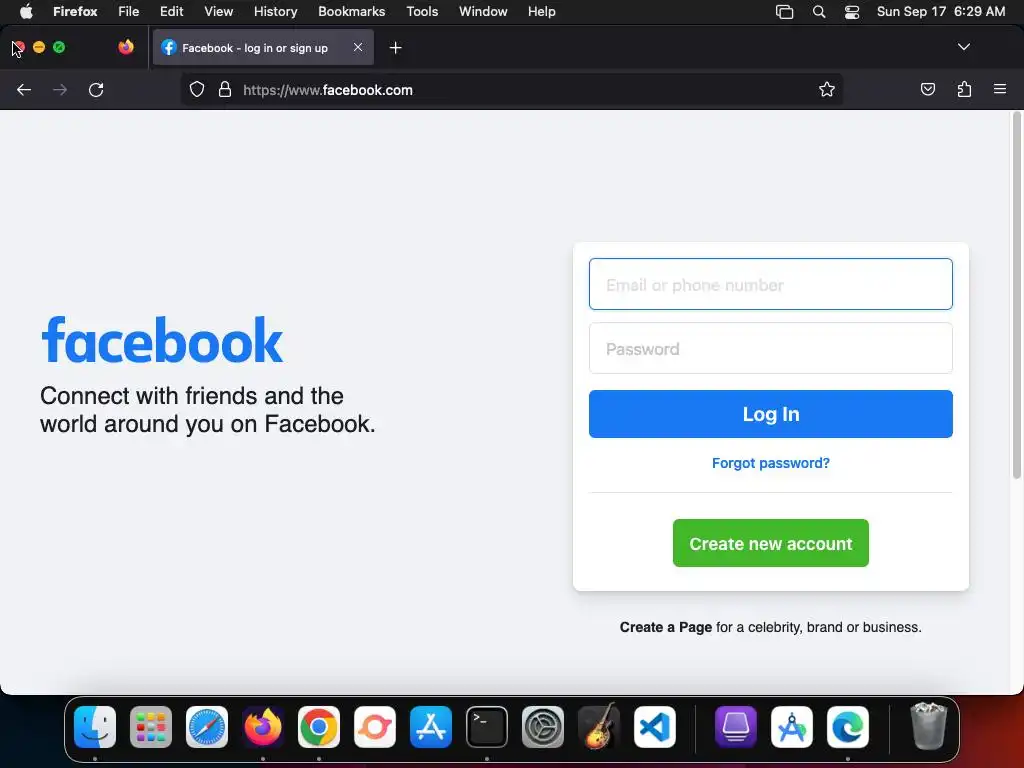Screen dimensions: 1024x768
Task: Open the Help menu
Action: pos(542,12)
